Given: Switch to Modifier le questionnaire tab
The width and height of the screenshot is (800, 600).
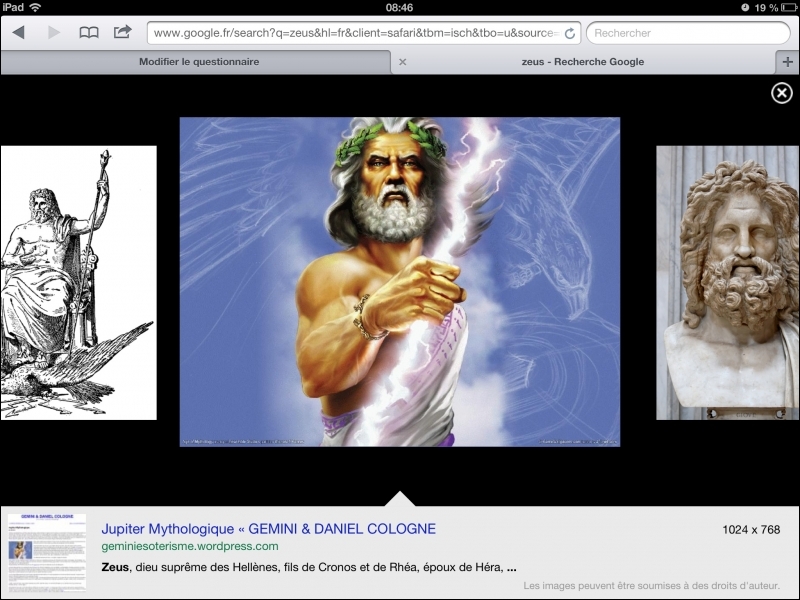Looking at the screenshot, I should coord(198,62).
